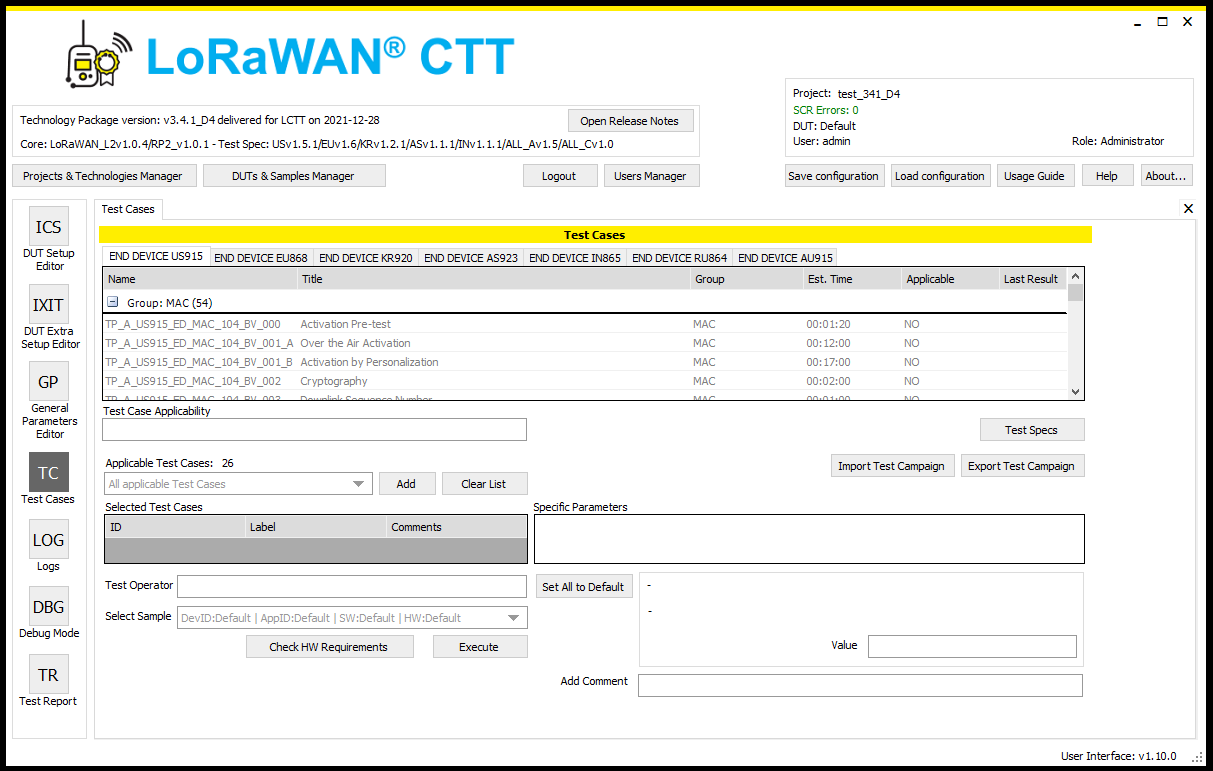Image resolution: width=1213 pixels, height=771 pixels.
Task: Open the Usage Guide
Action: [x=1034, y=176]
